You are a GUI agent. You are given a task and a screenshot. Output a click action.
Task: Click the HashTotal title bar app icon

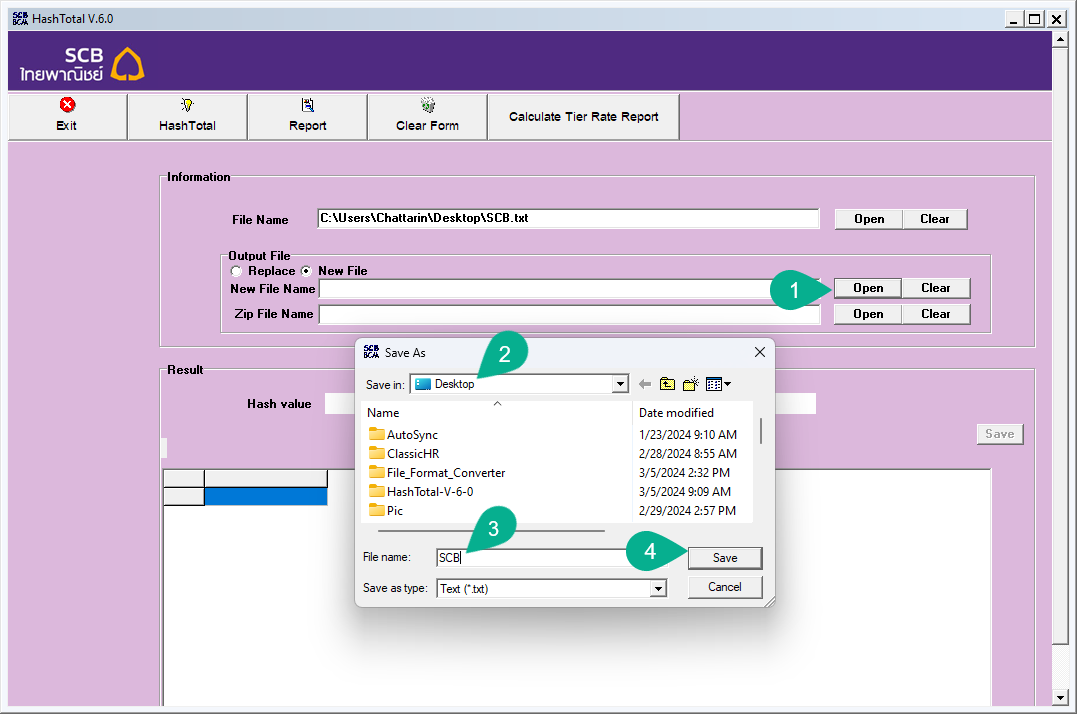pyautogui.click(x=20, y=19)
